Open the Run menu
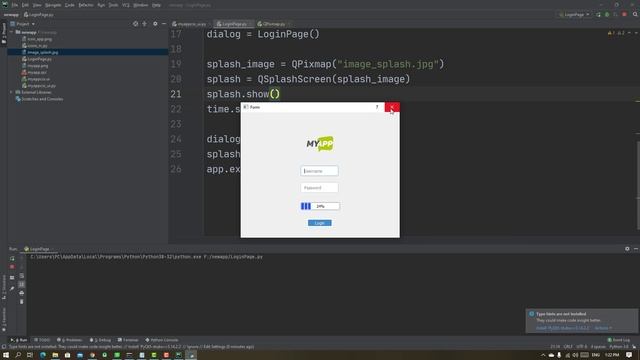Screen dimensions: 640x360 tap(101, 5)
